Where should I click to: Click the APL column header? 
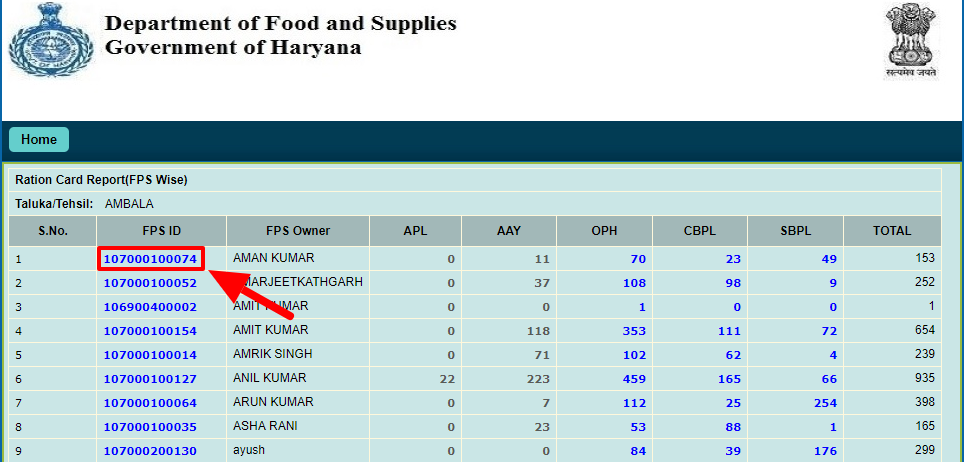[415, 231]
